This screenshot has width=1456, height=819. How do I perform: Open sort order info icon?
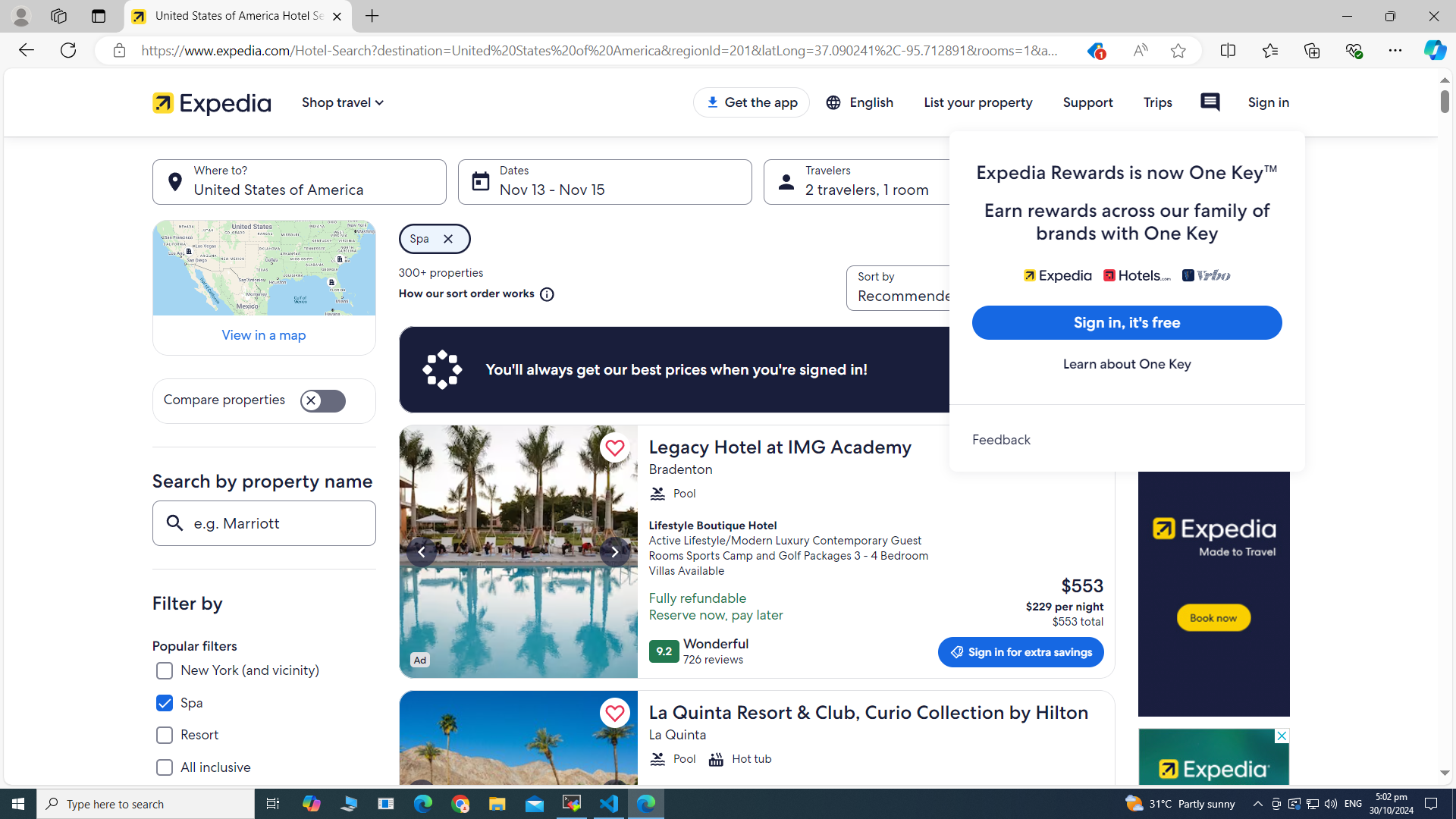547,294
